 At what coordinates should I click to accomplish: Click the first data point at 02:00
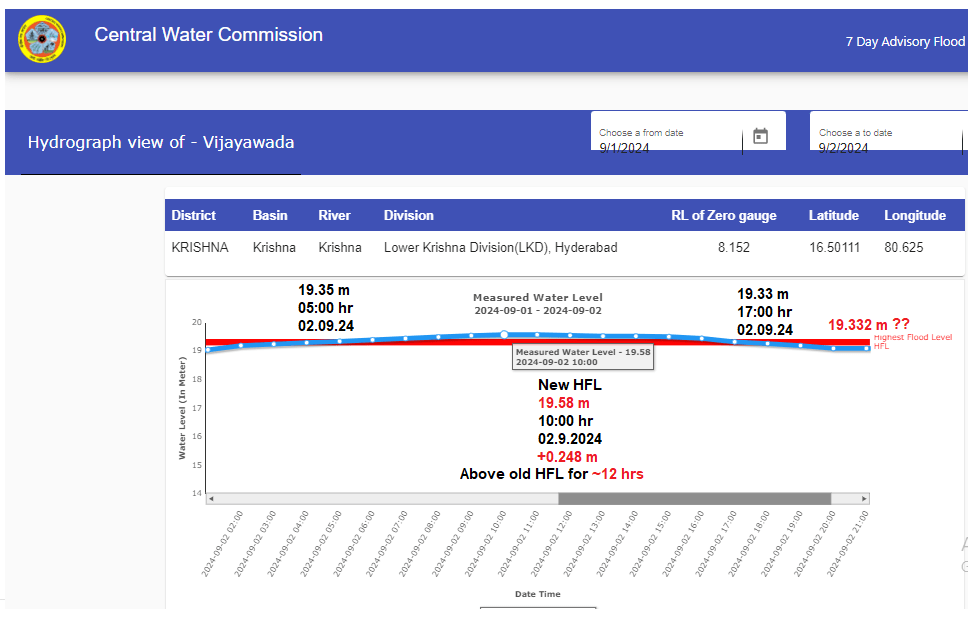(208, 350)
